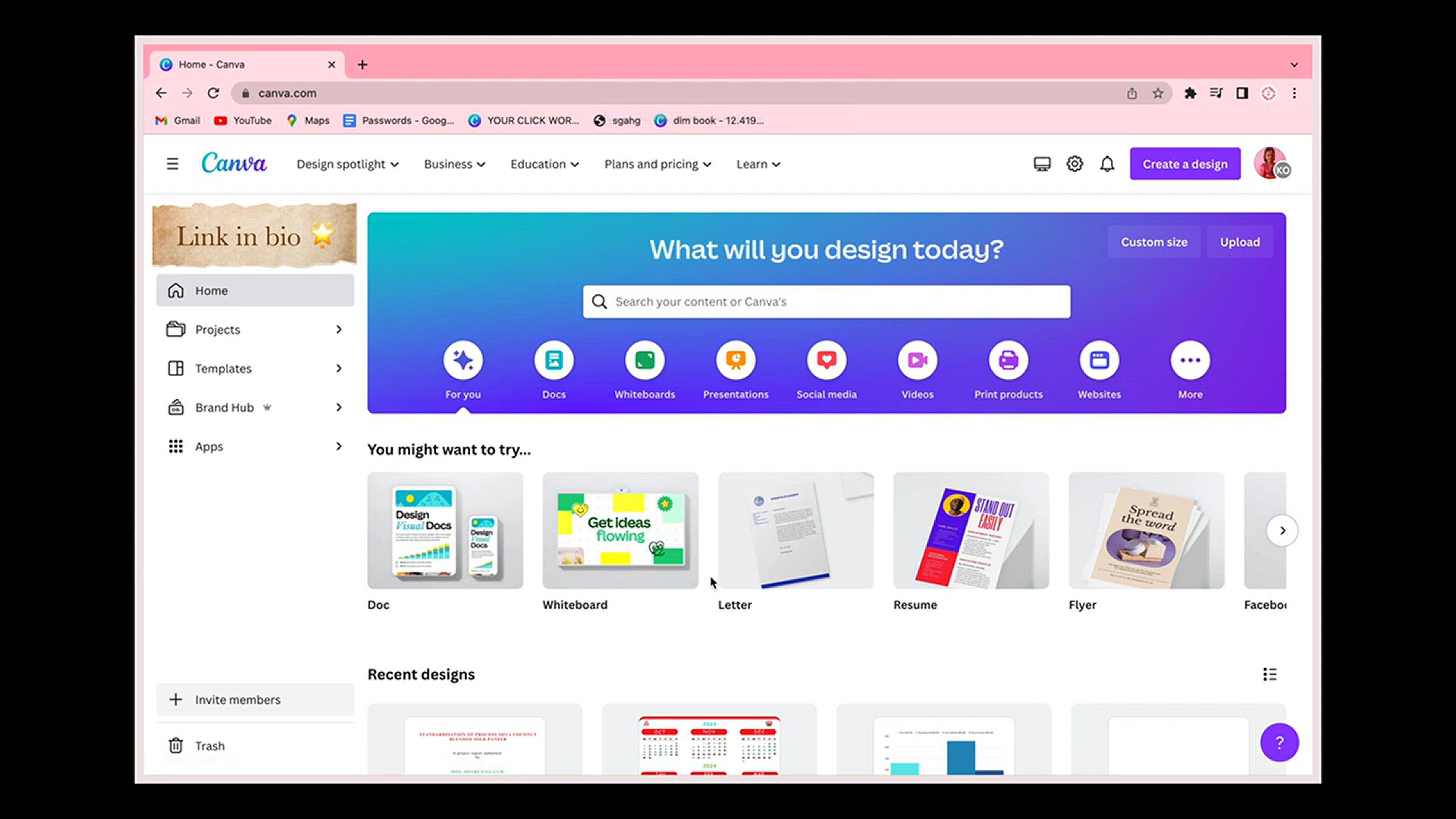Select the Videos category icon
This screenshot has width=1456, height=819.
[x=918, y=360]
